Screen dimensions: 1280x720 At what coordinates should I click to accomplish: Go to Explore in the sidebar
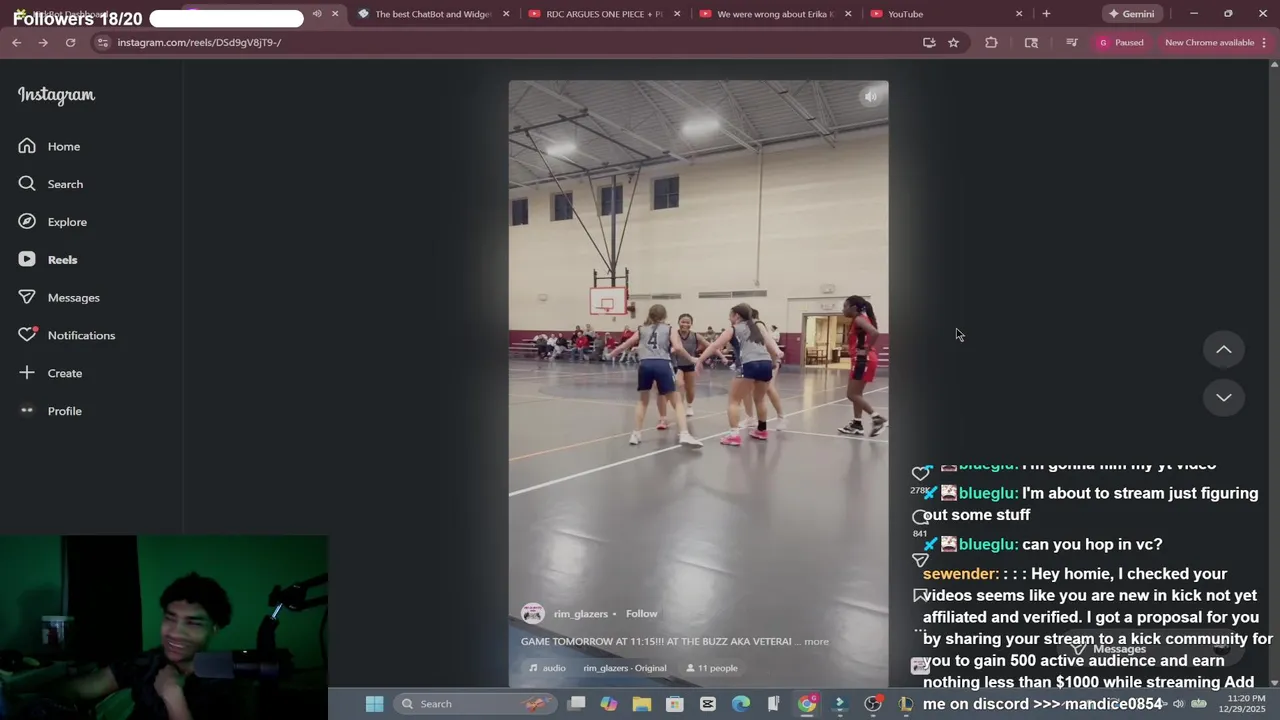pos(53,222)
